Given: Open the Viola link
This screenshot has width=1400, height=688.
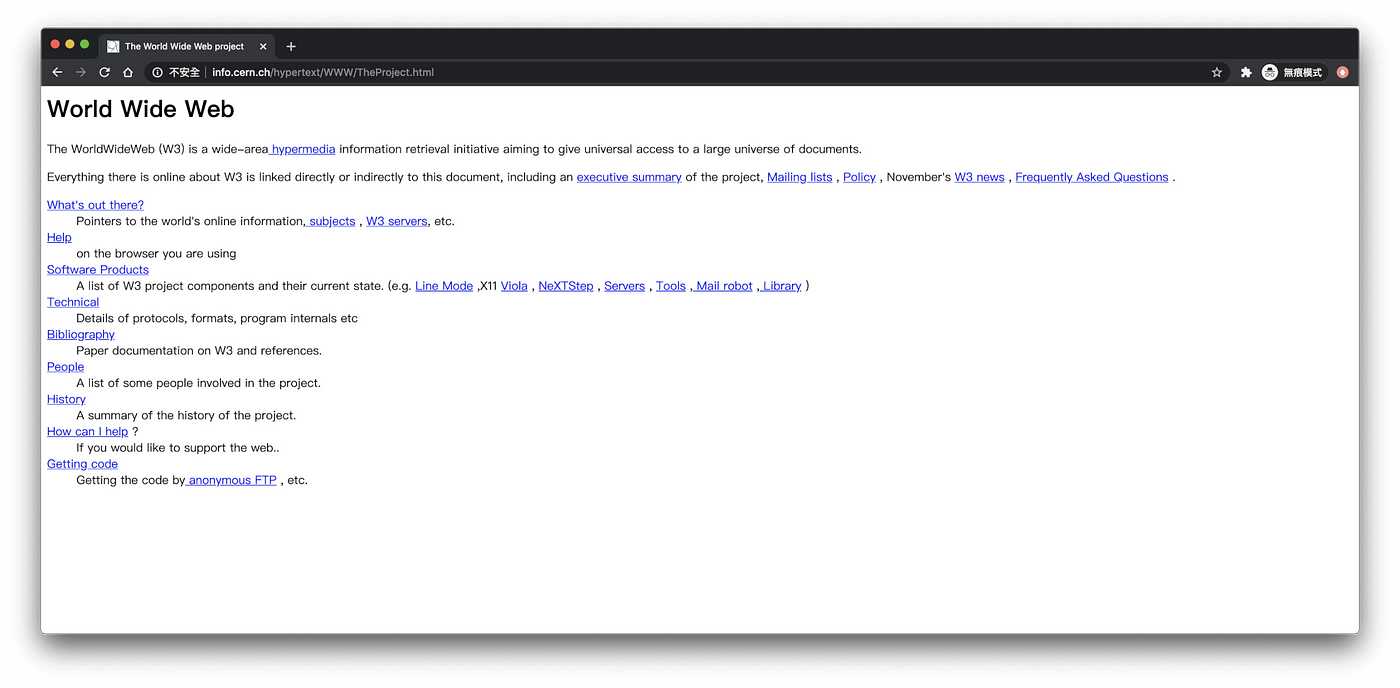Looking at the screenshot, I should click(514, 286).
